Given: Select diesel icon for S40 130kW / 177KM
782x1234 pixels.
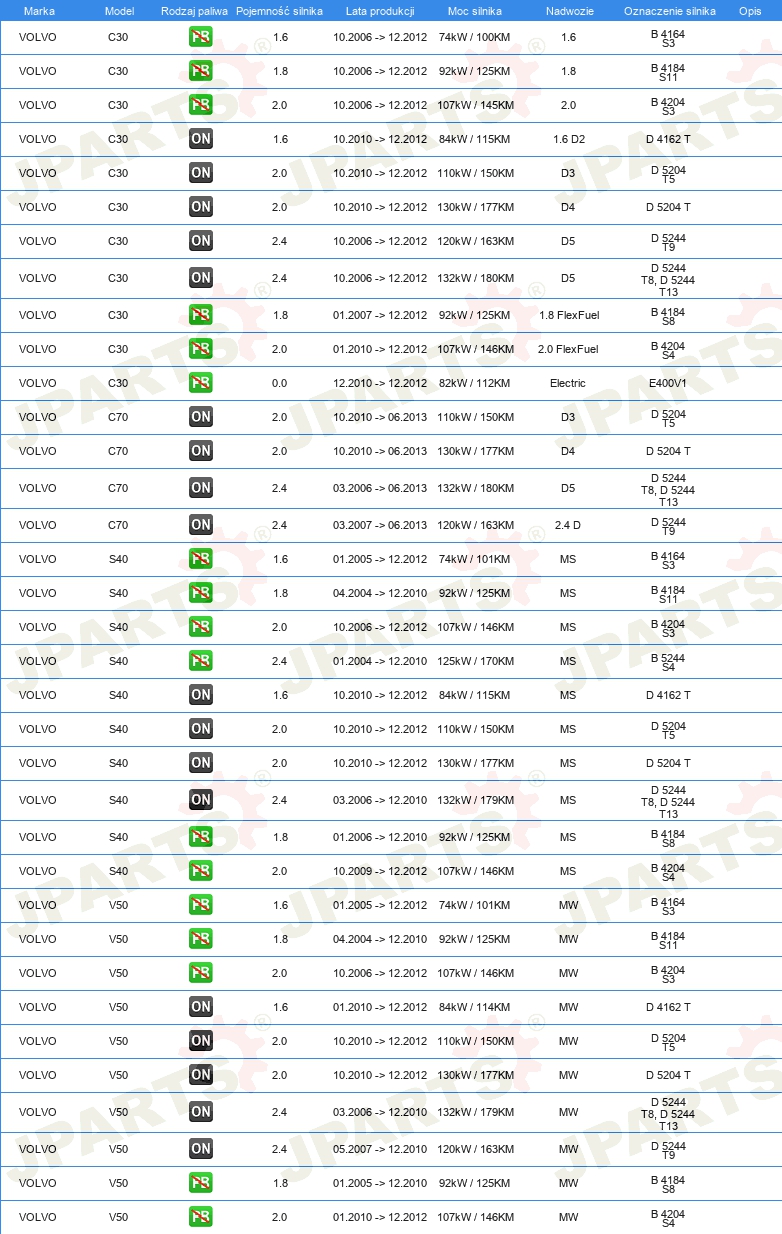Looking at the screenshot, I should pos(201,763).
